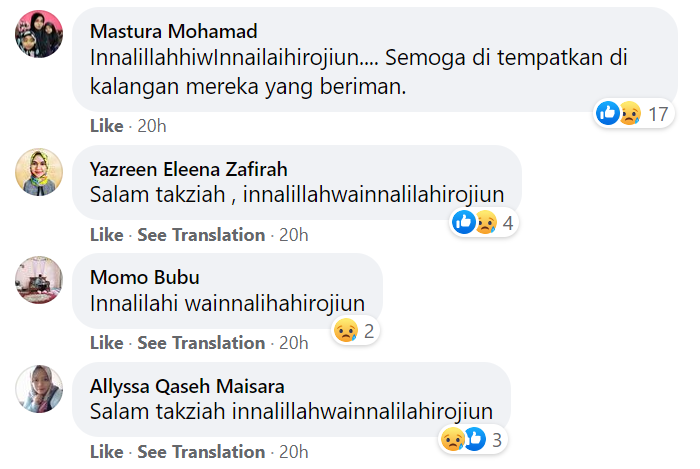Click Momo Bubu's profile picture
Screen dimensions: 700x469
tap(40, 280)
